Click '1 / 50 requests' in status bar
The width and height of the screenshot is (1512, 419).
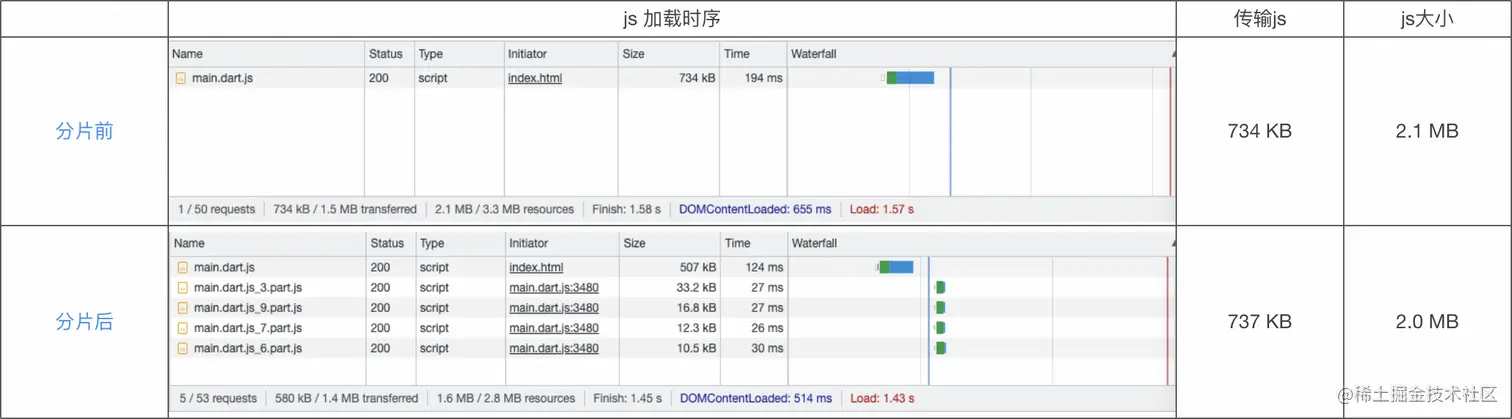point(216,210)
